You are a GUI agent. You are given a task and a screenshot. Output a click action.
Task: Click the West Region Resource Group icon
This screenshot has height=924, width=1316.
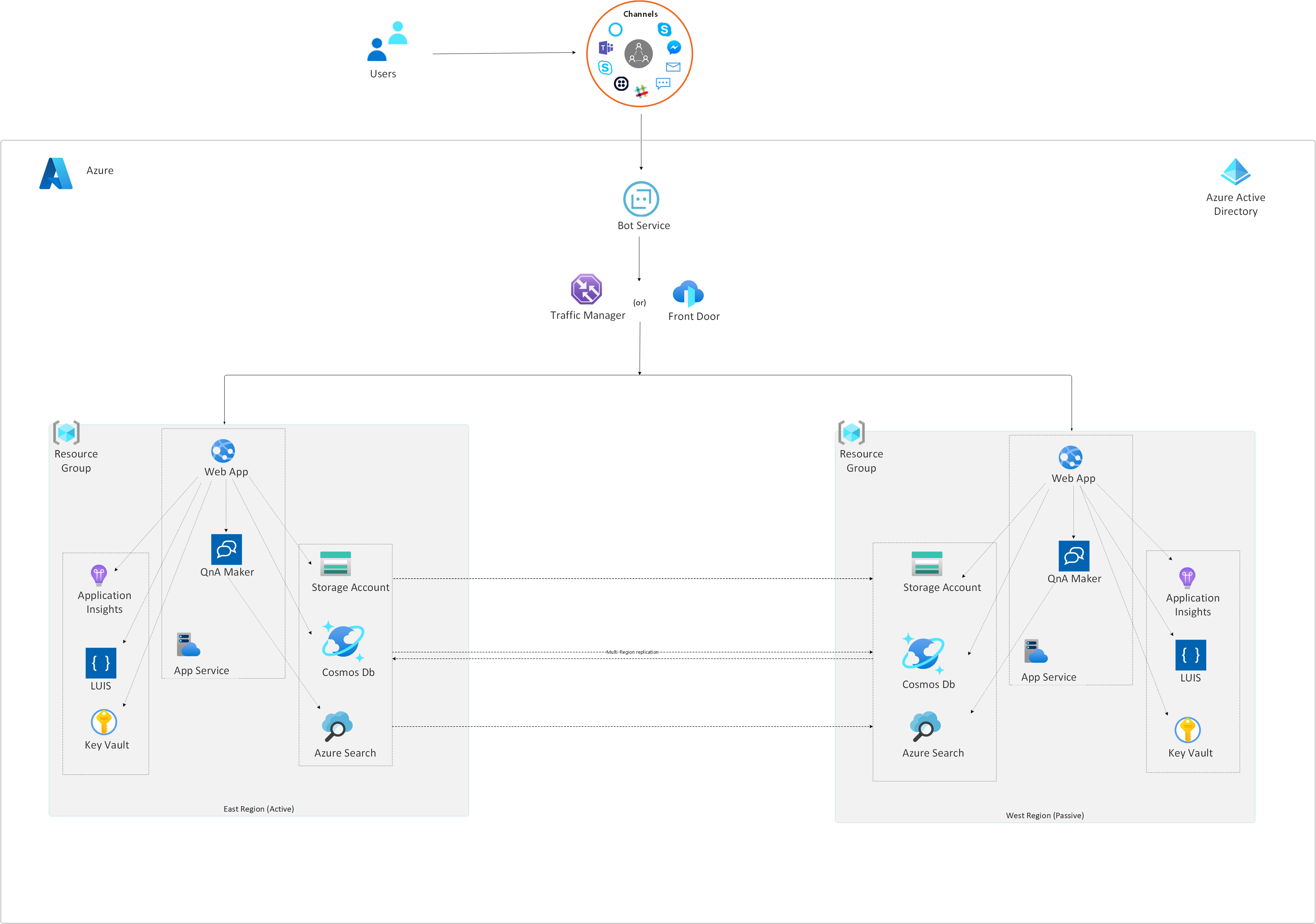pyautogui.click(x=851, y=433)
